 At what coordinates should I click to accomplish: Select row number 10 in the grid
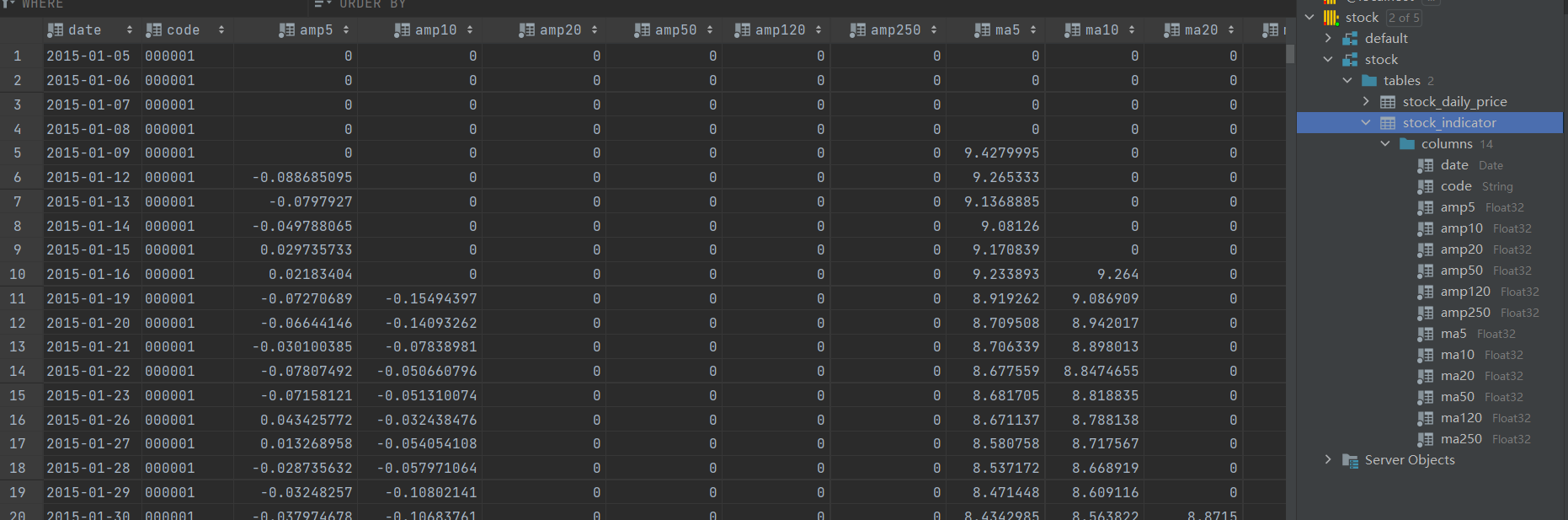(18, 275)
